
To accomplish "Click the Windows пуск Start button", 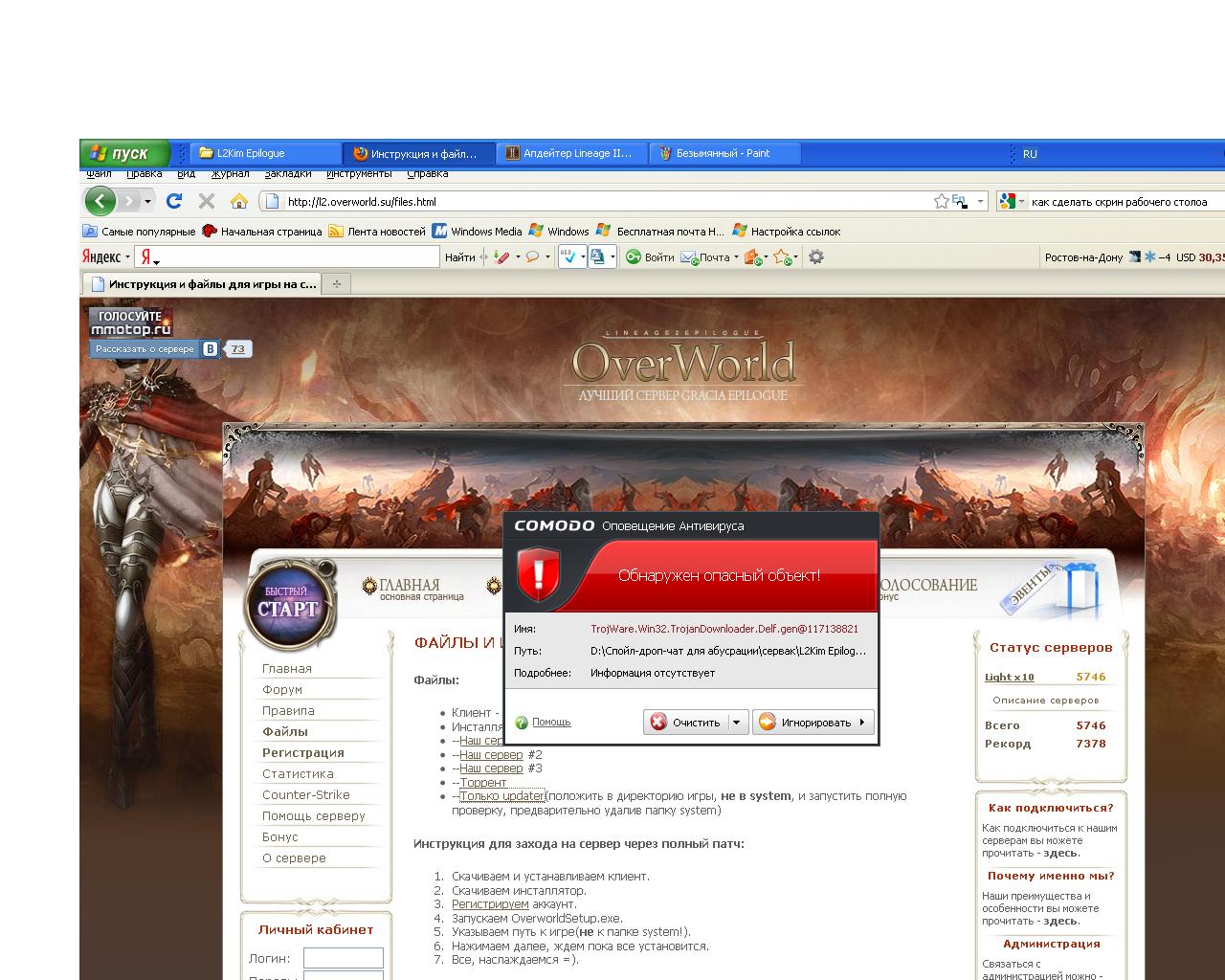I will (x=125, y=153).
